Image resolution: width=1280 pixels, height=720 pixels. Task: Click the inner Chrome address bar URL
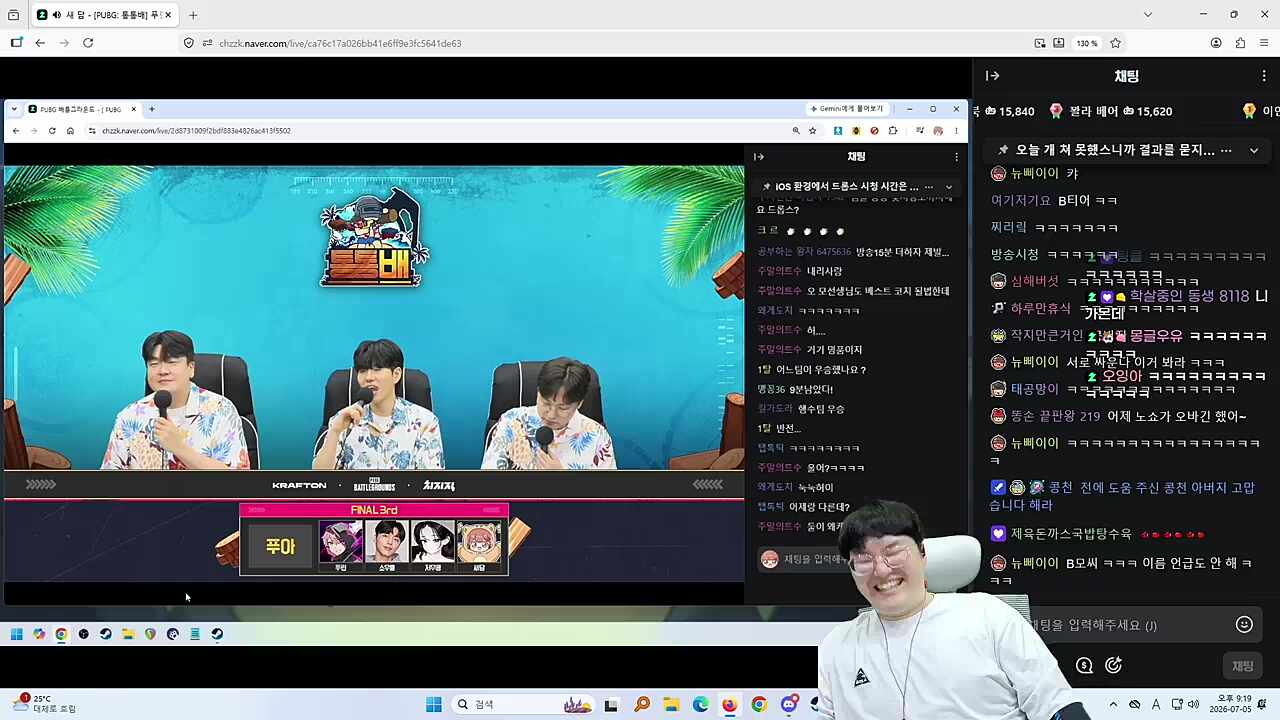pos(196,131)
